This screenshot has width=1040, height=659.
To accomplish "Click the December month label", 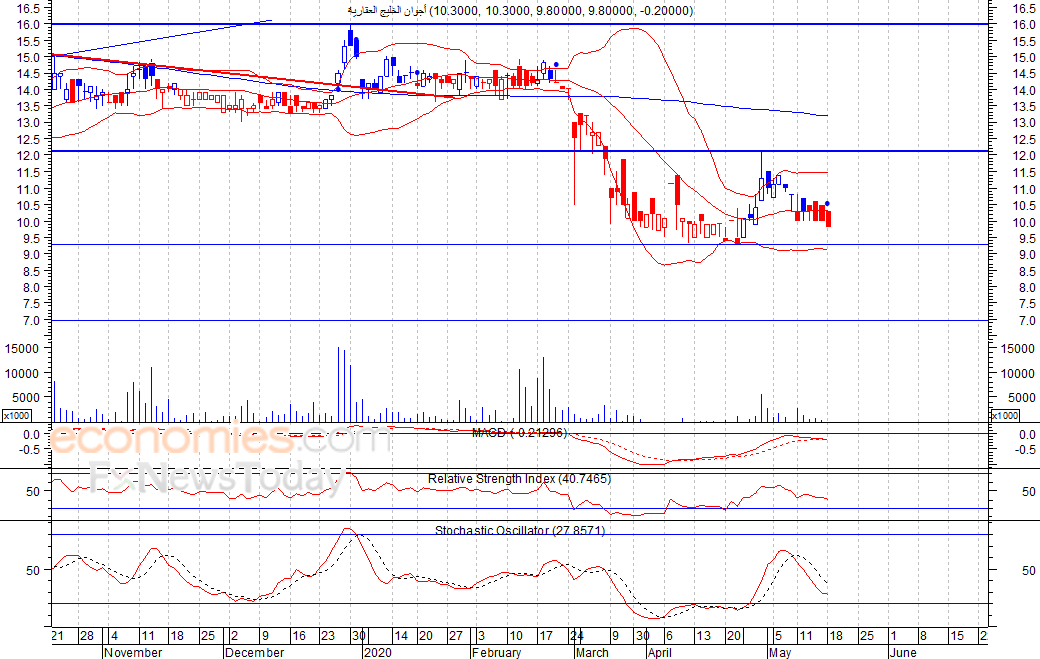I will click(x=255, y=652).
